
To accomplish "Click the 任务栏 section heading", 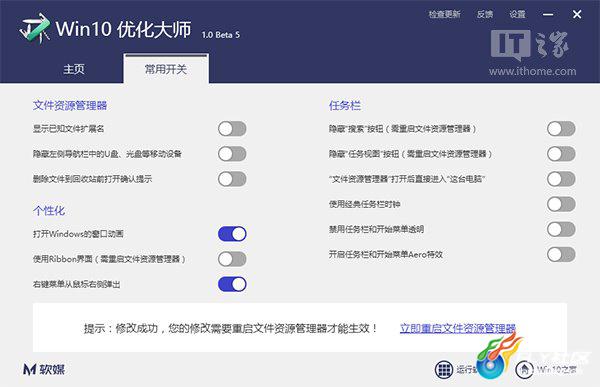I will tap(345, 106).
